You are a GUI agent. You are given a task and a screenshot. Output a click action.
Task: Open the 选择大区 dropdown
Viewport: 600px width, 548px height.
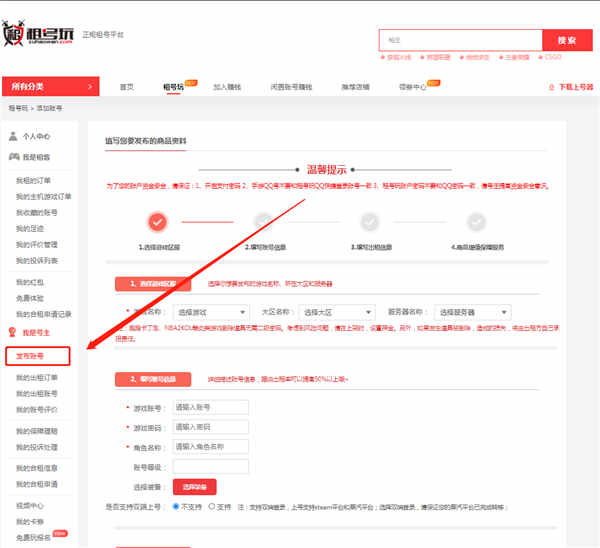point(337,313)
